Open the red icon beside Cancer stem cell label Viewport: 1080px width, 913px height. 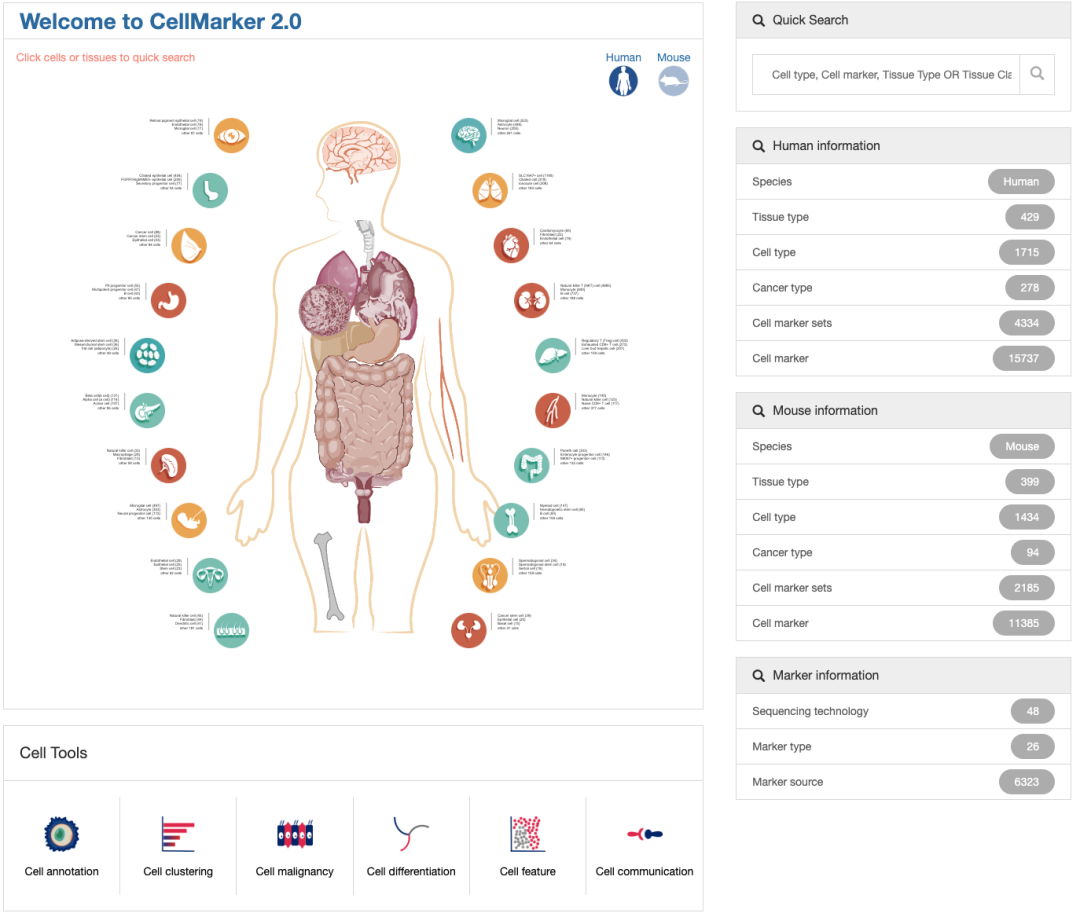(469, 631)
